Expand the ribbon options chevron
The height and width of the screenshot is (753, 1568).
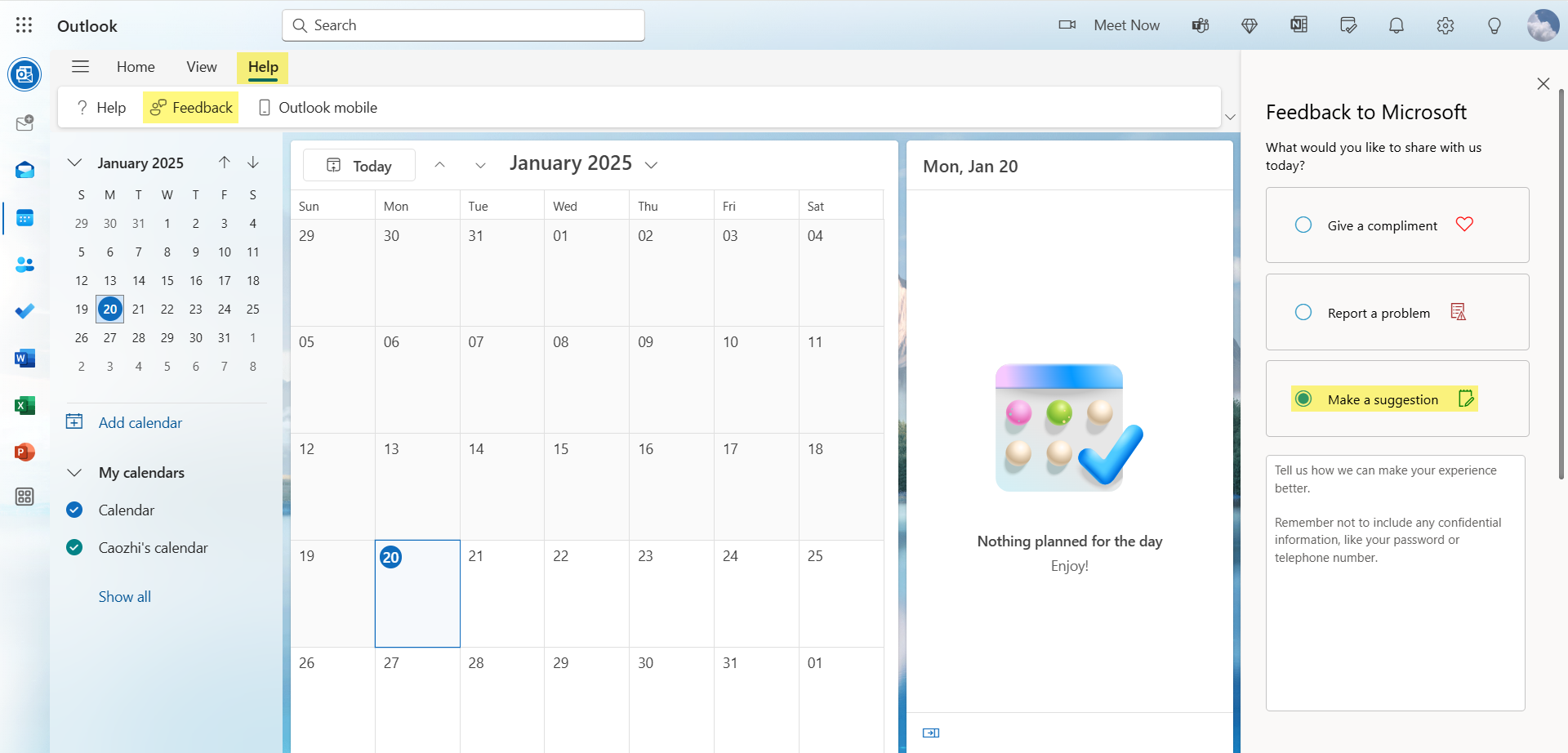pos(1230,118)
